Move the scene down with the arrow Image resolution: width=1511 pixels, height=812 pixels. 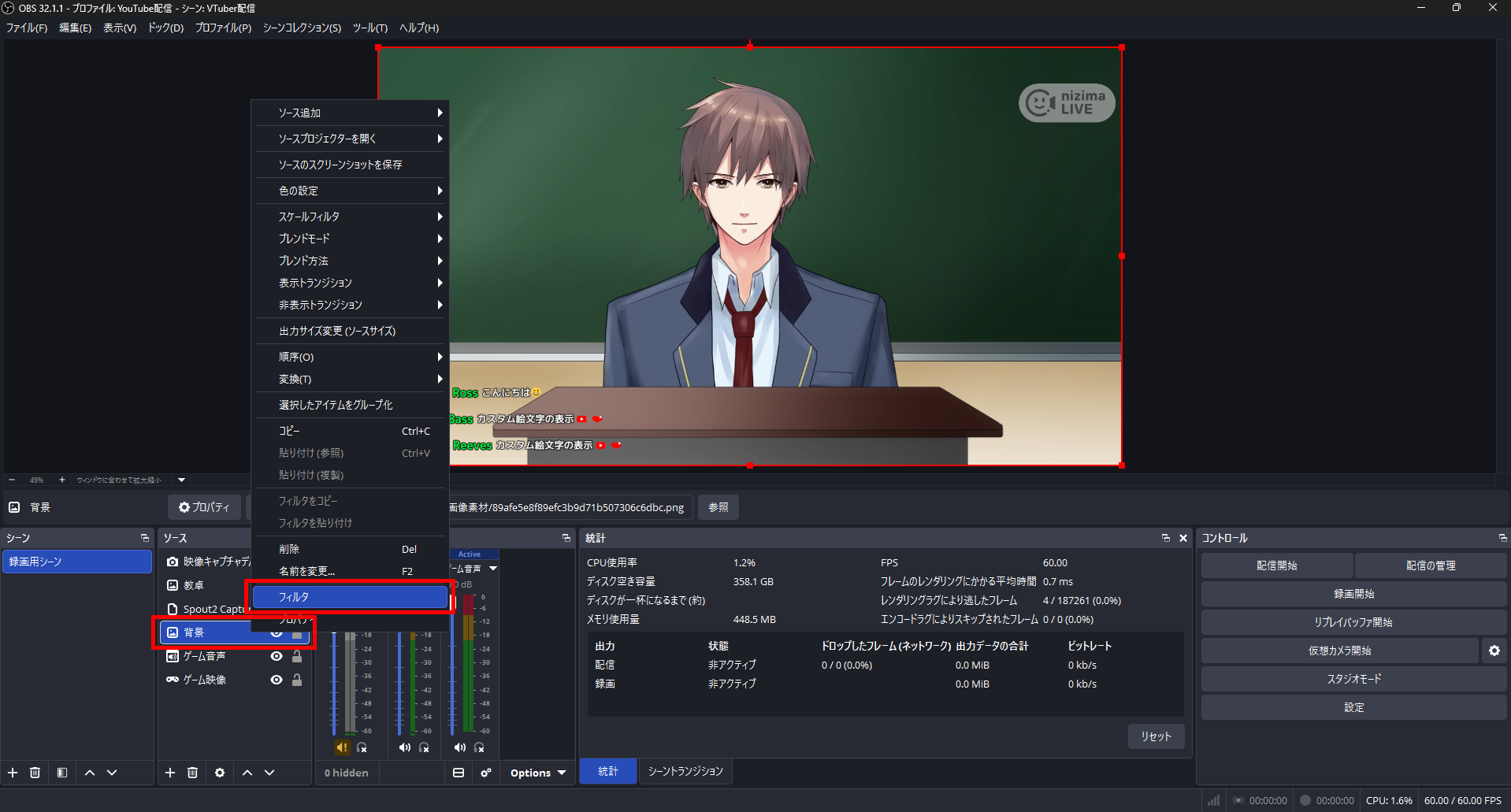pyautogui.click(x=112, y=773)
